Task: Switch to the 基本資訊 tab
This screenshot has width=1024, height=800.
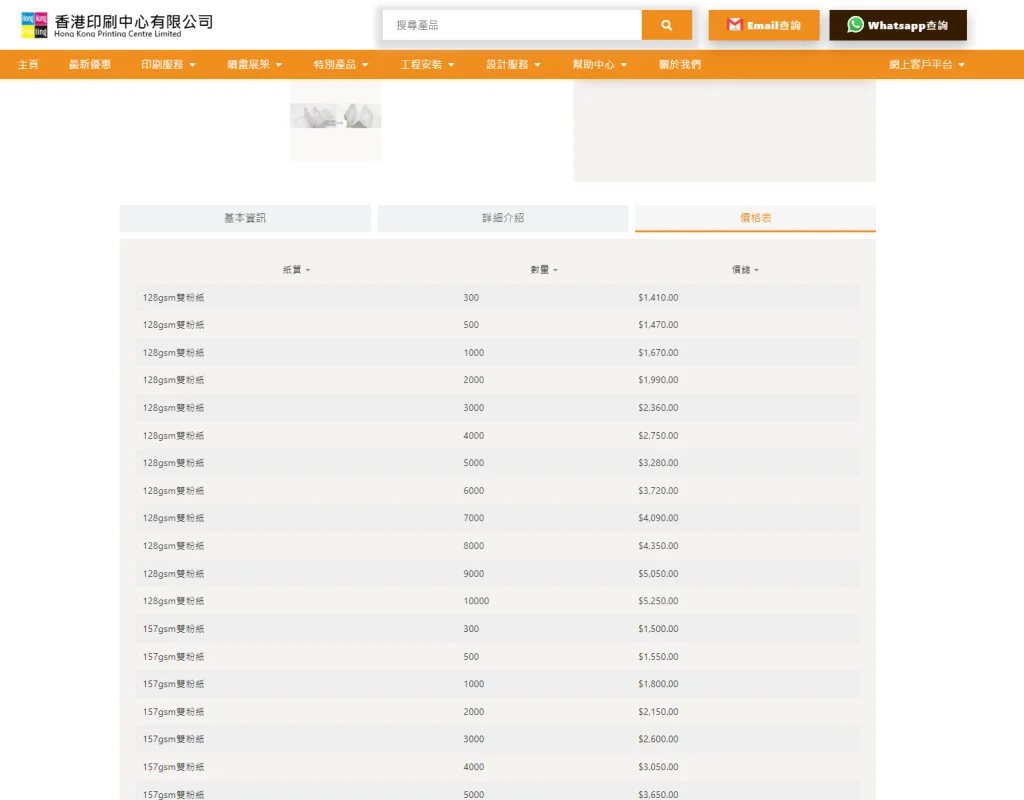Action: [245, 217]
